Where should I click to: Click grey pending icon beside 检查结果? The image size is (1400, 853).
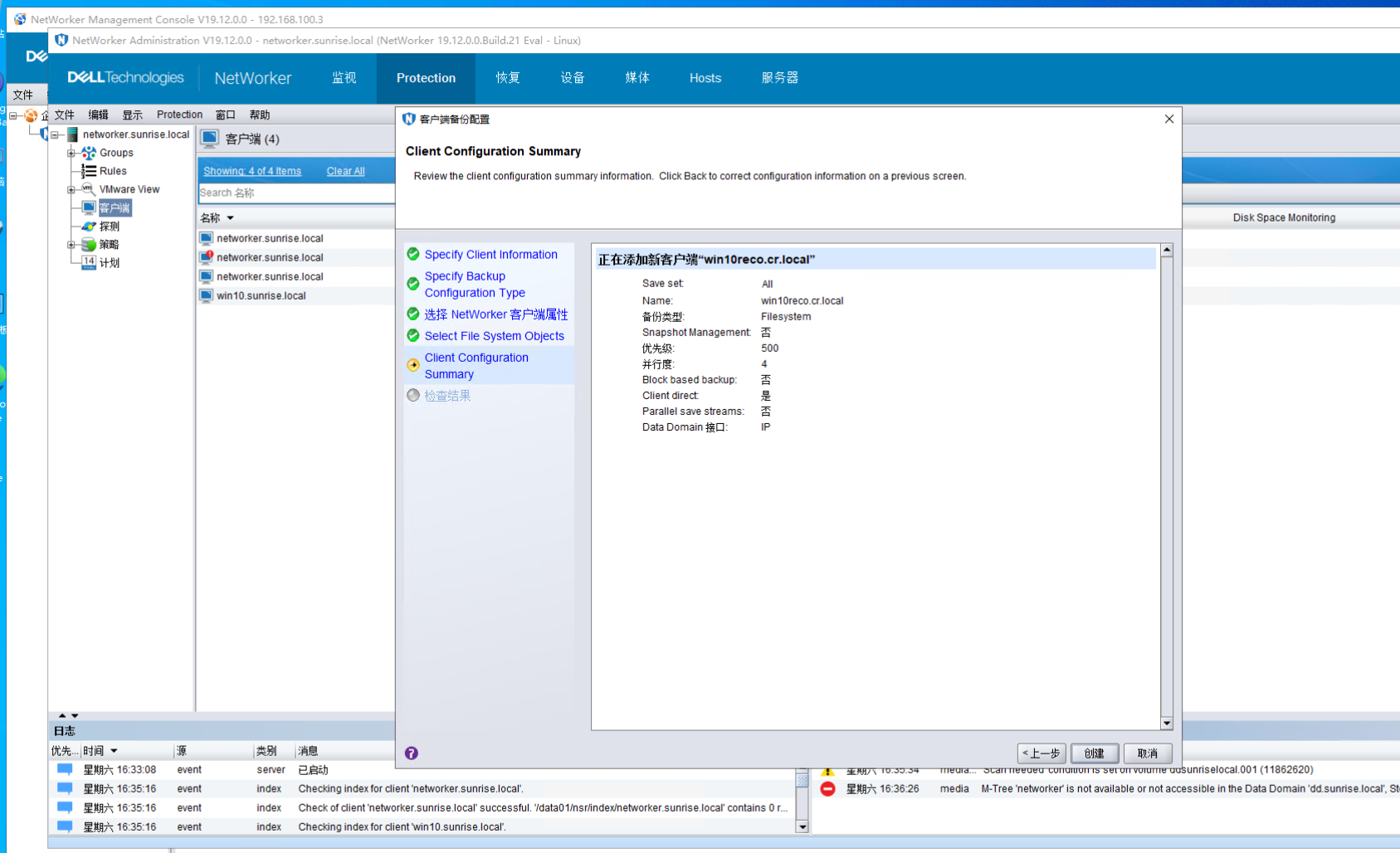[x=413, y=395]
